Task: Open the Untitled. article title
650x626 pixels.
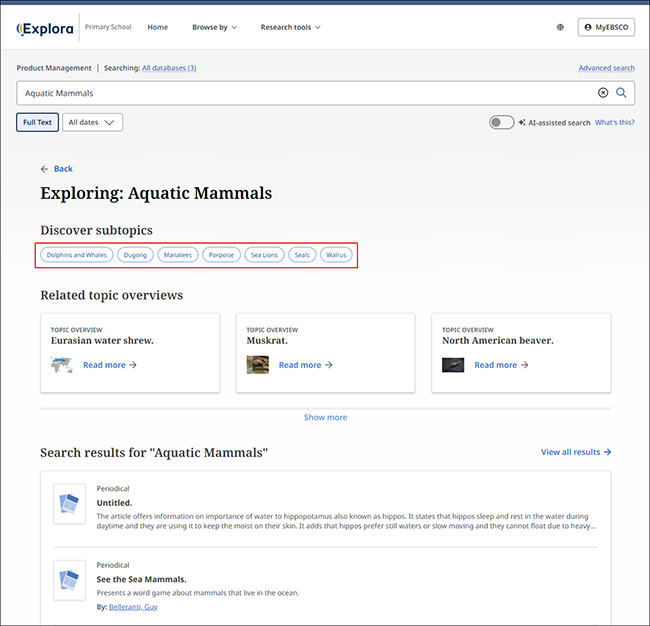Action: click(114, 503)
